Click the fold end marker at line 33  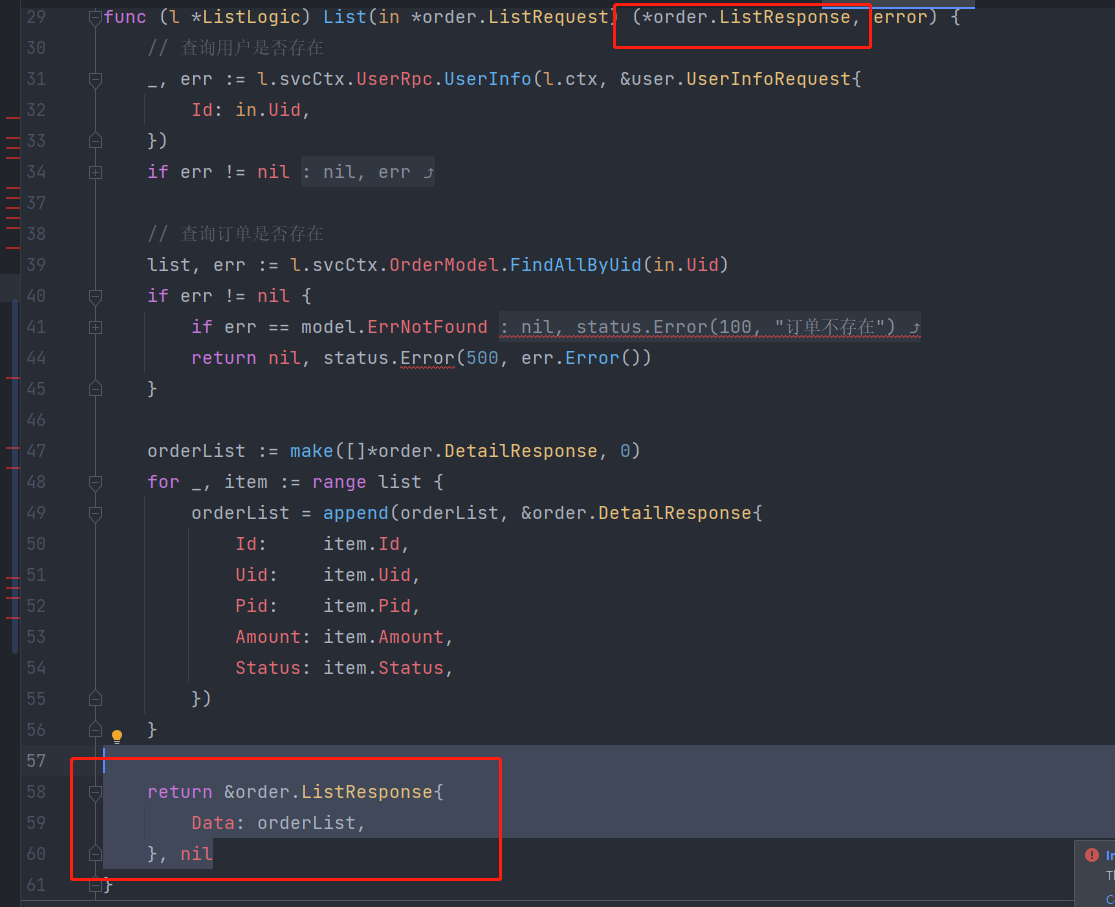click(x=95, y=141)
